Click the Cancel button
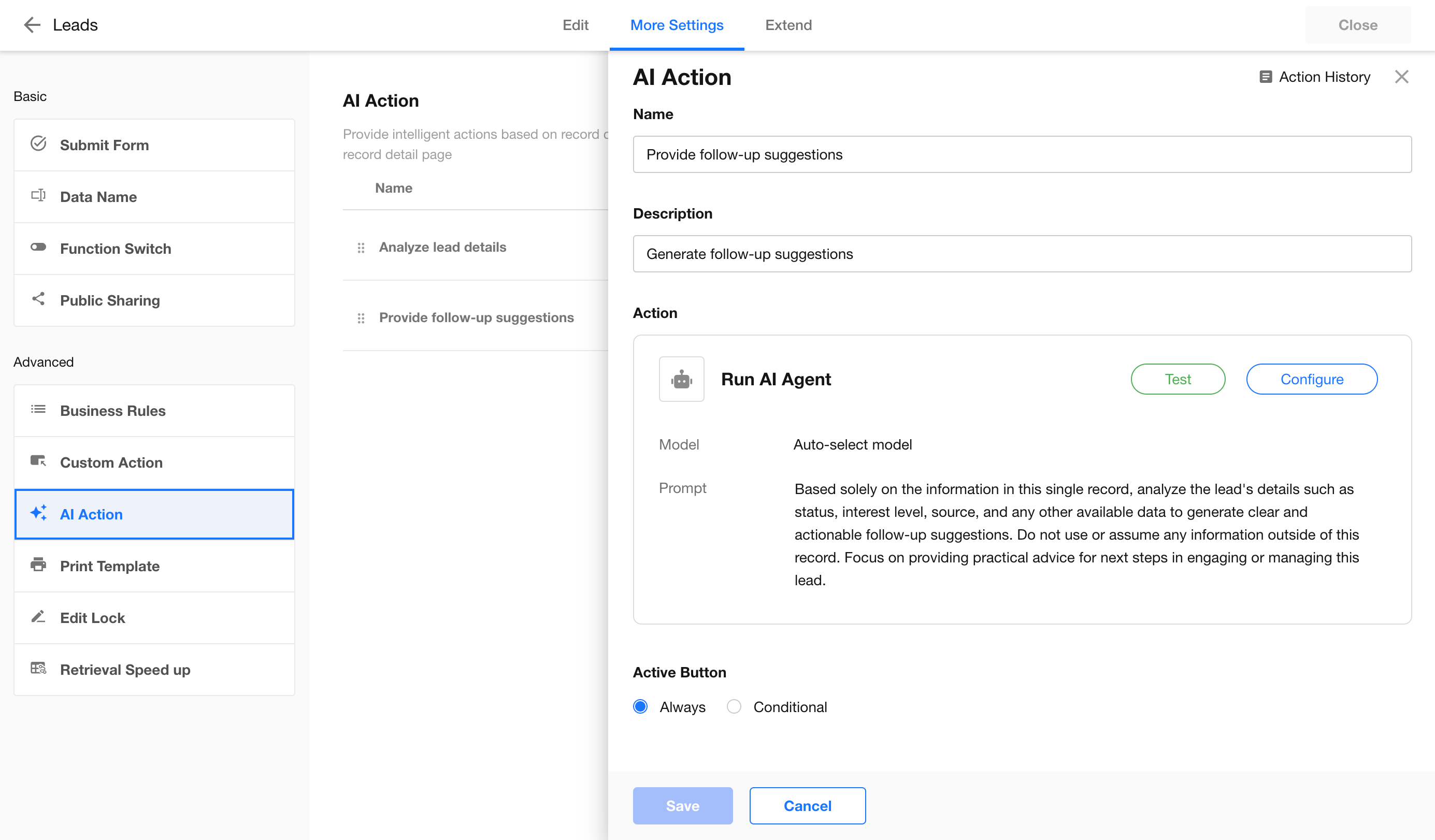 point(807,805)
